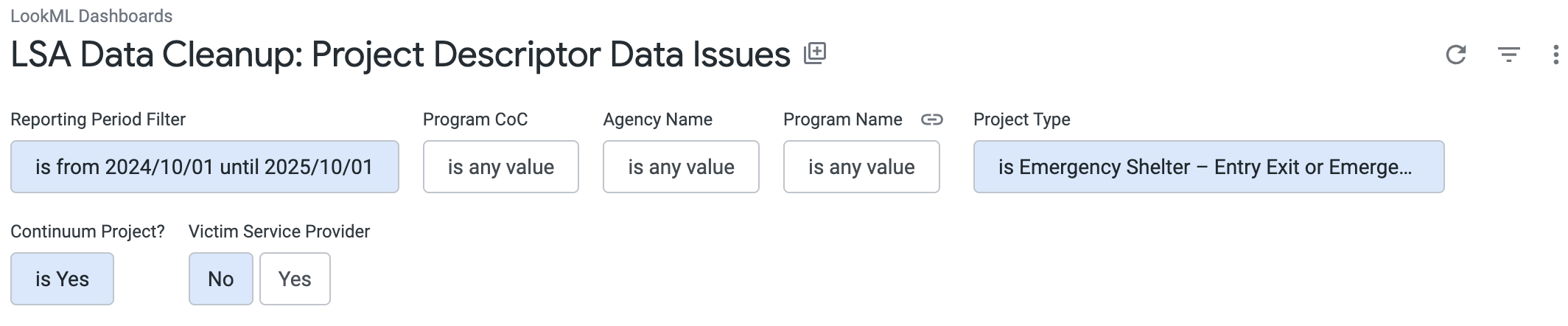Click the link icon next to Program Name
The height and width of the screenshot is (326, 1568).
932,119
